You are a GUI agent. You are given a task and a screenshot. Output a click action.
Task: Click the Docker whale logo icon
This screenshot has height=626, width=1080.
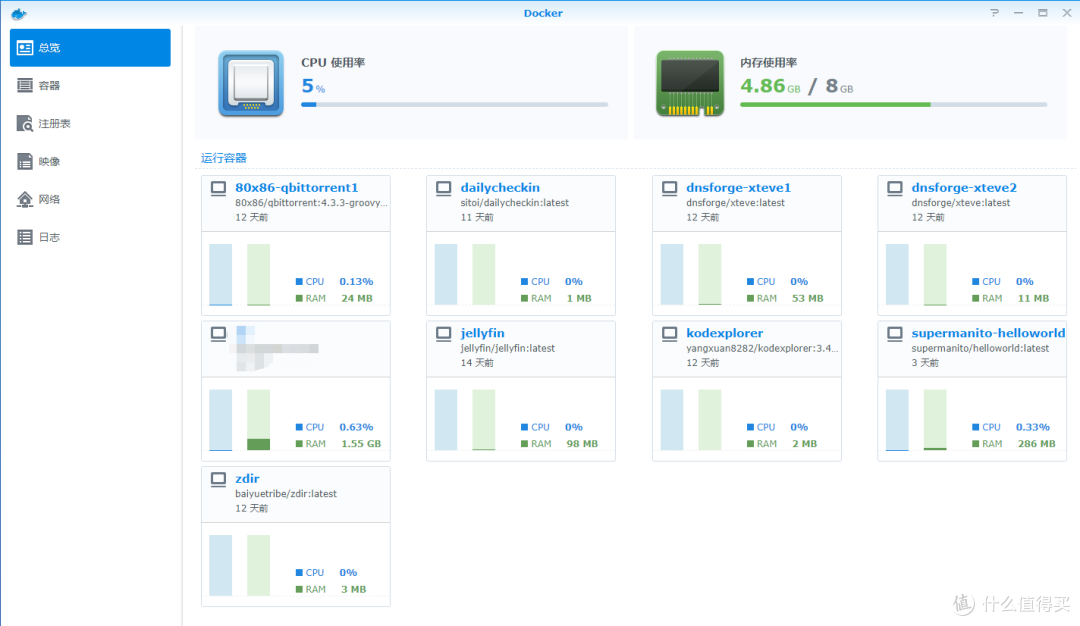19,13
